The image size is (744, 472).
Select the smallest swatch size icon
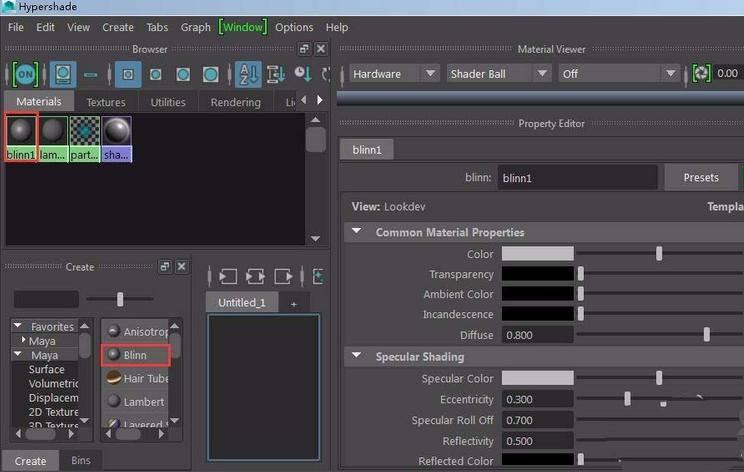tap(128, 74)
